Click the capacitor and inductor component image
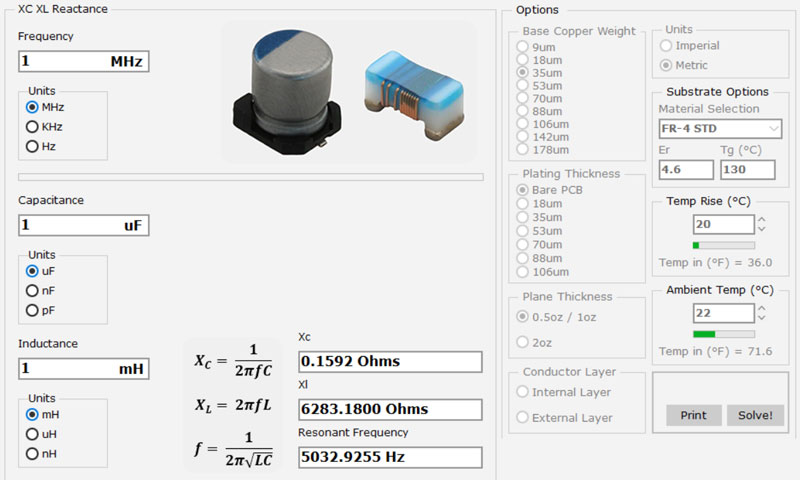Viewport: 800px width, 480px height. coord(350,92)
